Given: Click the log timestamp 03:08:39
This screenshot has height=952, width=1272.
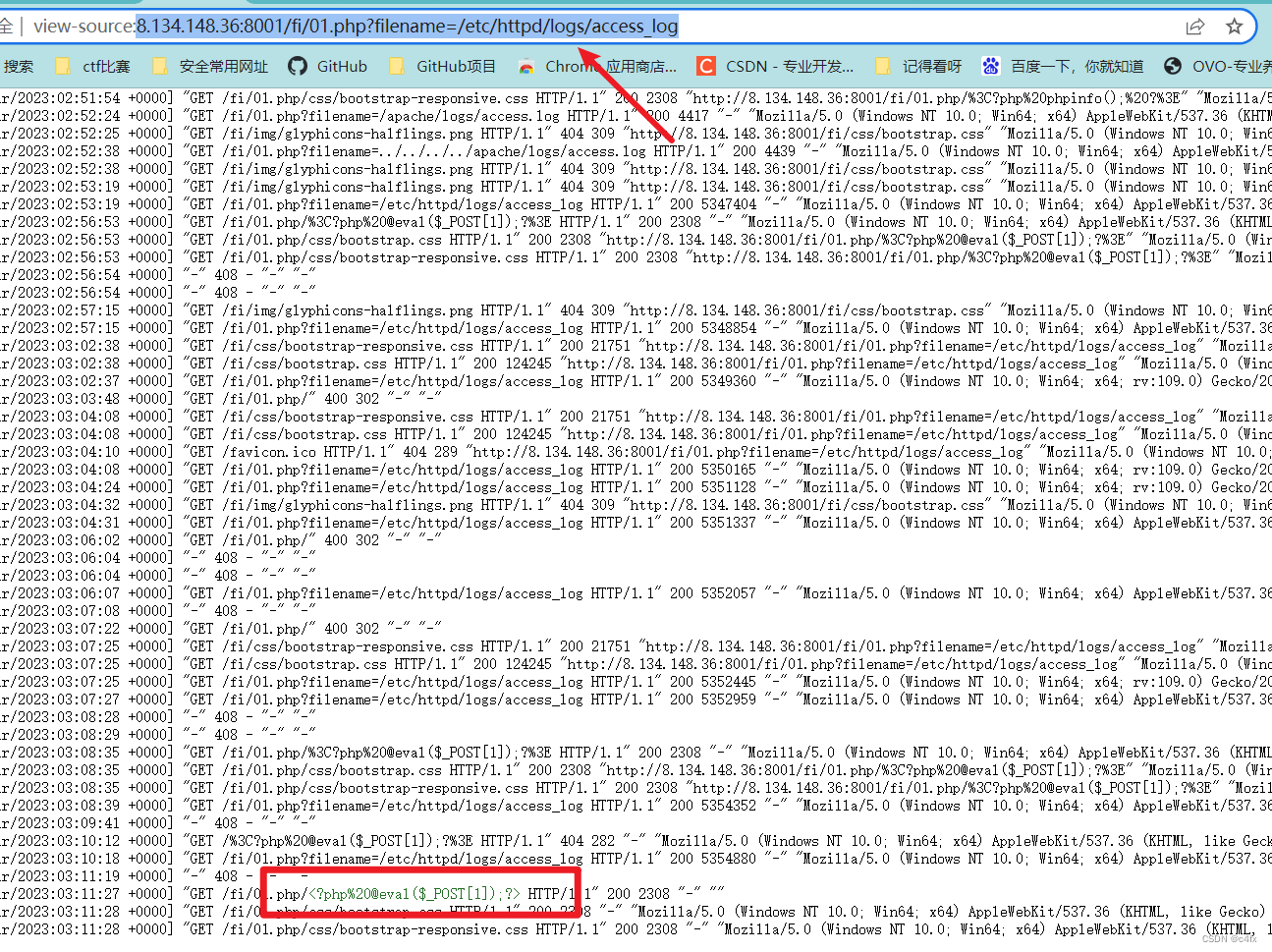Looking at the screenshot, I should [x=88, y=806].
